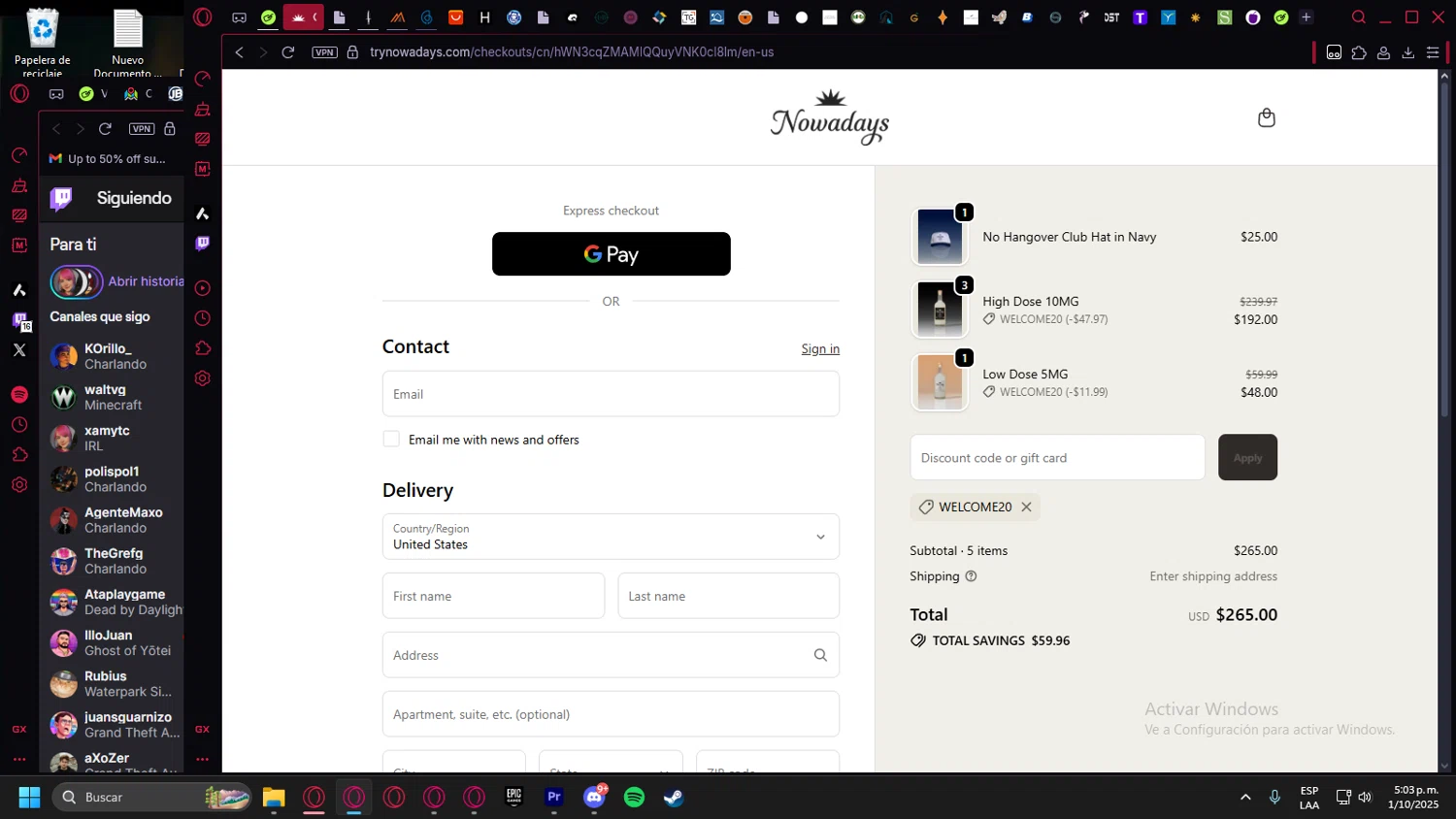Screen dimensions: 1456x819
Task: Open a new tab with the plus button
Action: click(1306, 17)
